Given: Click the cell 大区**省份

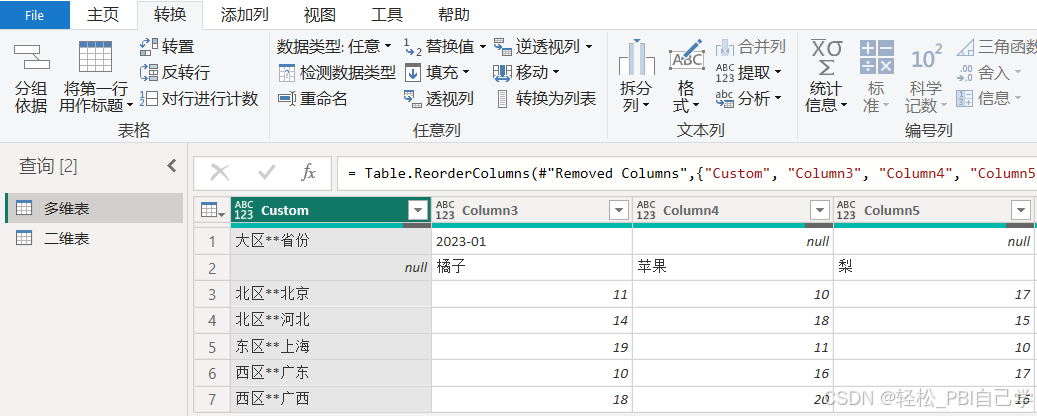Looking at the screenshot, I should tap(331, 241).
